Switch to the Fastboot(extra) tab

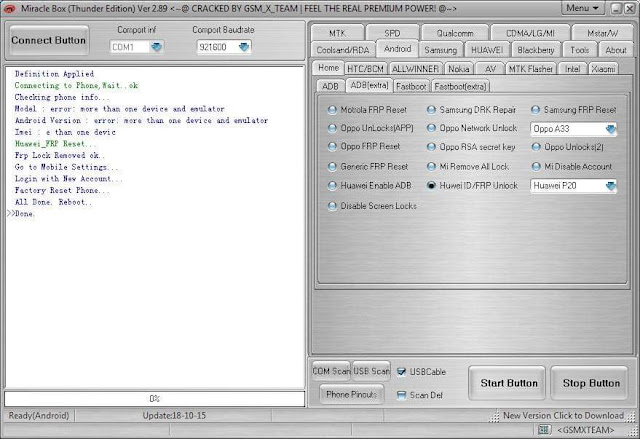click(x=460, y=86)
